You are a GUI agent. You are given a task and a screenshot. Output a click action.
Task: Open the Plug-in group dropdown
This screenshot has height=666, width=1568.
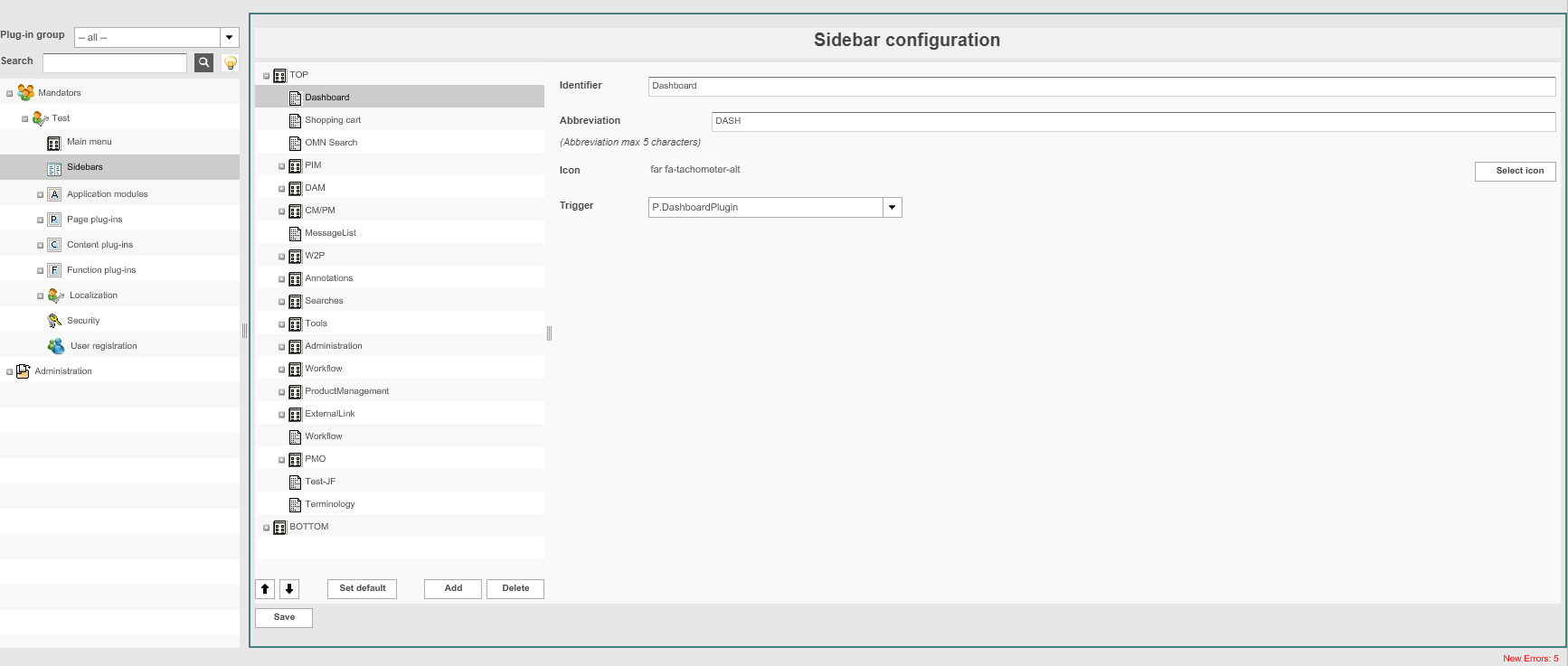(230, 37)
